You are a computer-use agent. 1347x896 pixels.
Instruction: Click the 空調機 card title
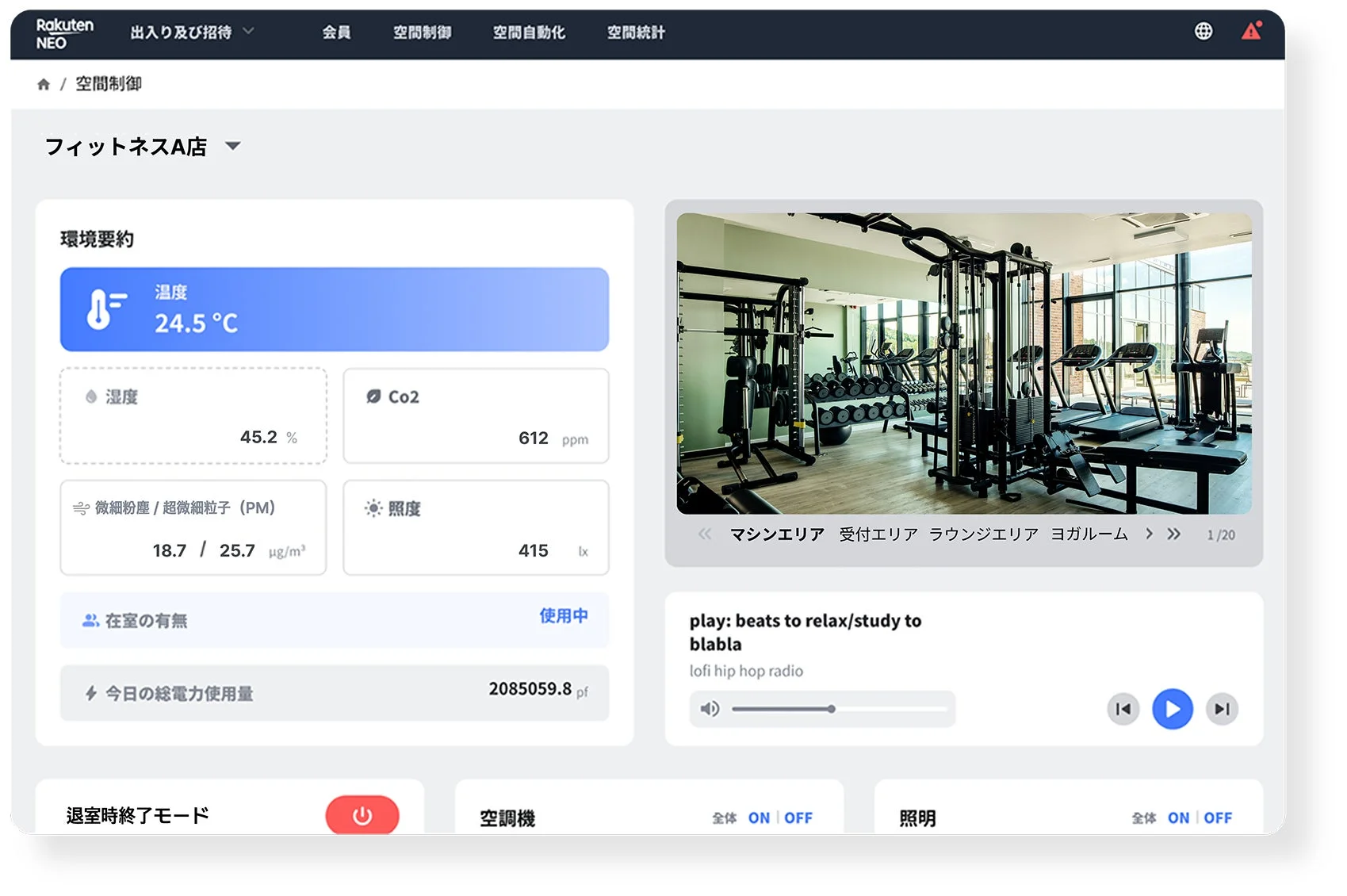[507, 818]
